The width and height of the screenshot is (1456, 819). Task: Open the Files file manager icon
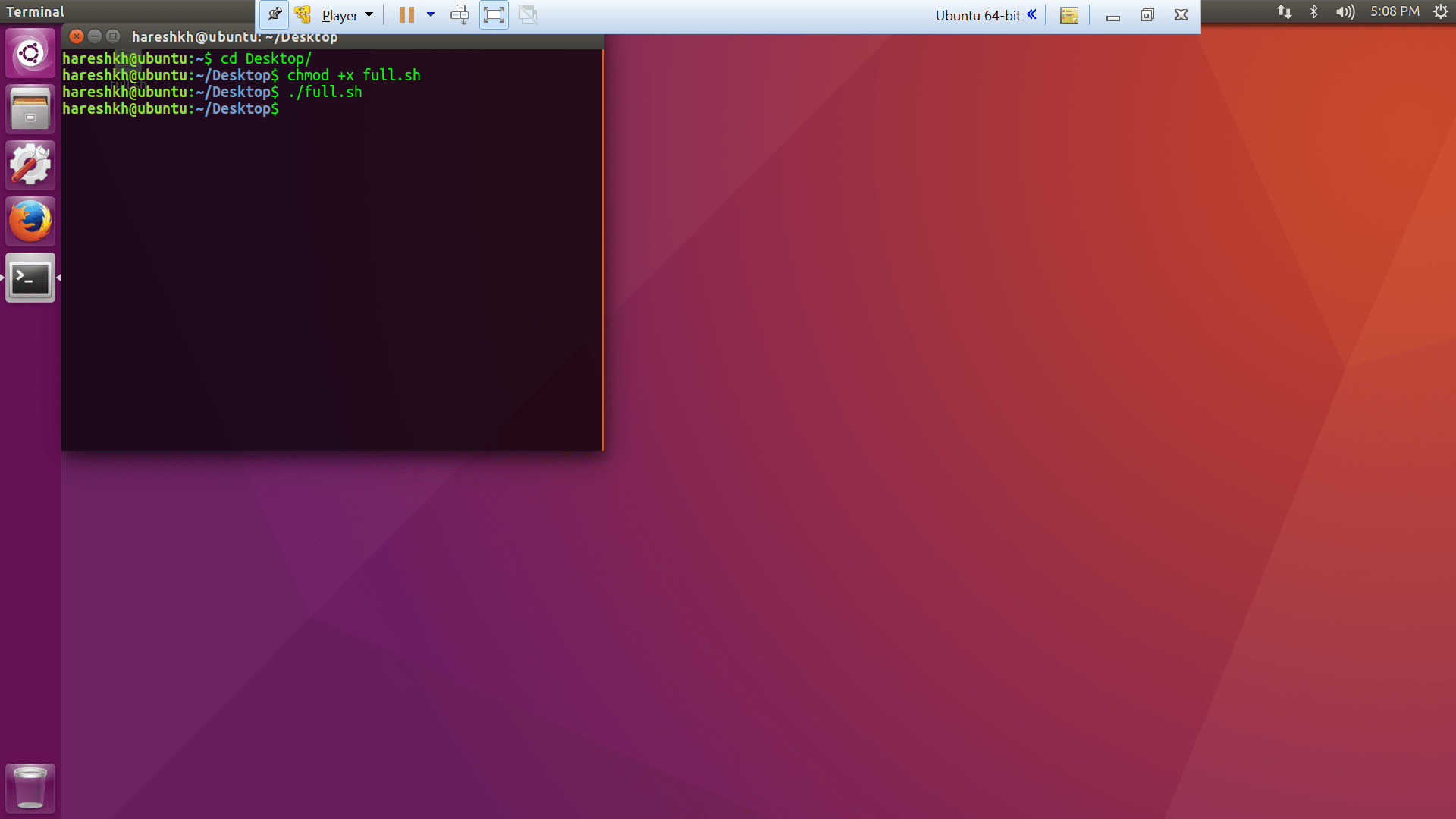[30, 108]
